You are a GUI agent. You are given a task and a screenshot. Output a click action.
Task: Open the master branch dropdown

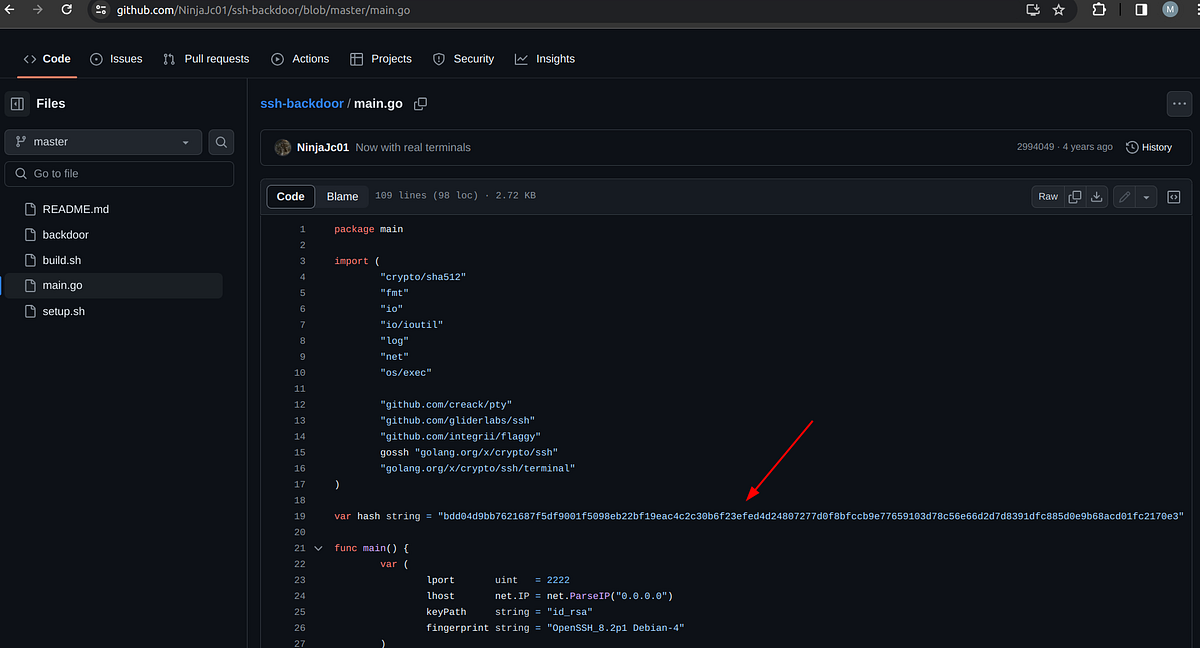coord(103,142)
